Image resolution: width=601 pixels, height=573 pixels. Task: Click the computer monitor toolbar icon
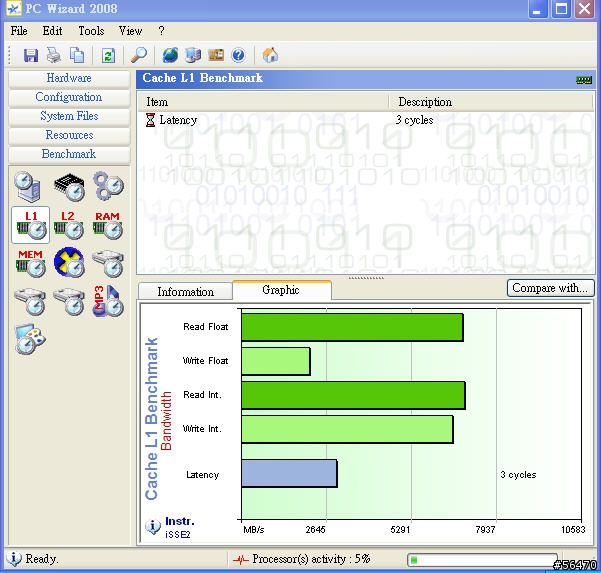point(193,55)
